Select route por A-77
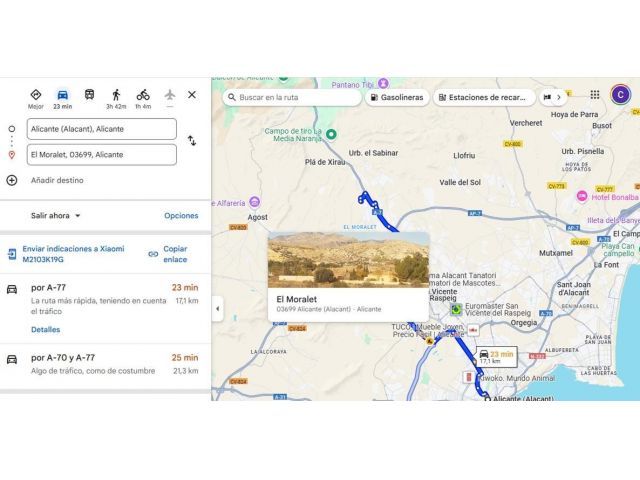Image resolution: width=640 pixels, height=480 pixels. [105, 308]
